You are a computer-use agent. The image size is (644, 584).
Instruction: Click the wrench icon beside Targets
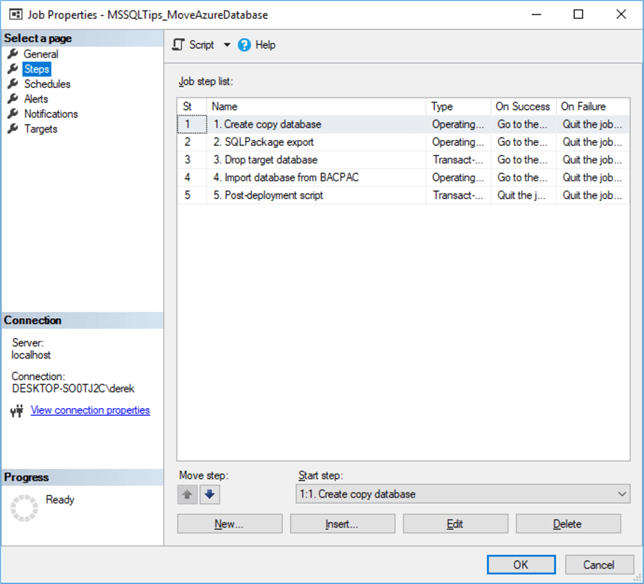[x=13, y=129]
